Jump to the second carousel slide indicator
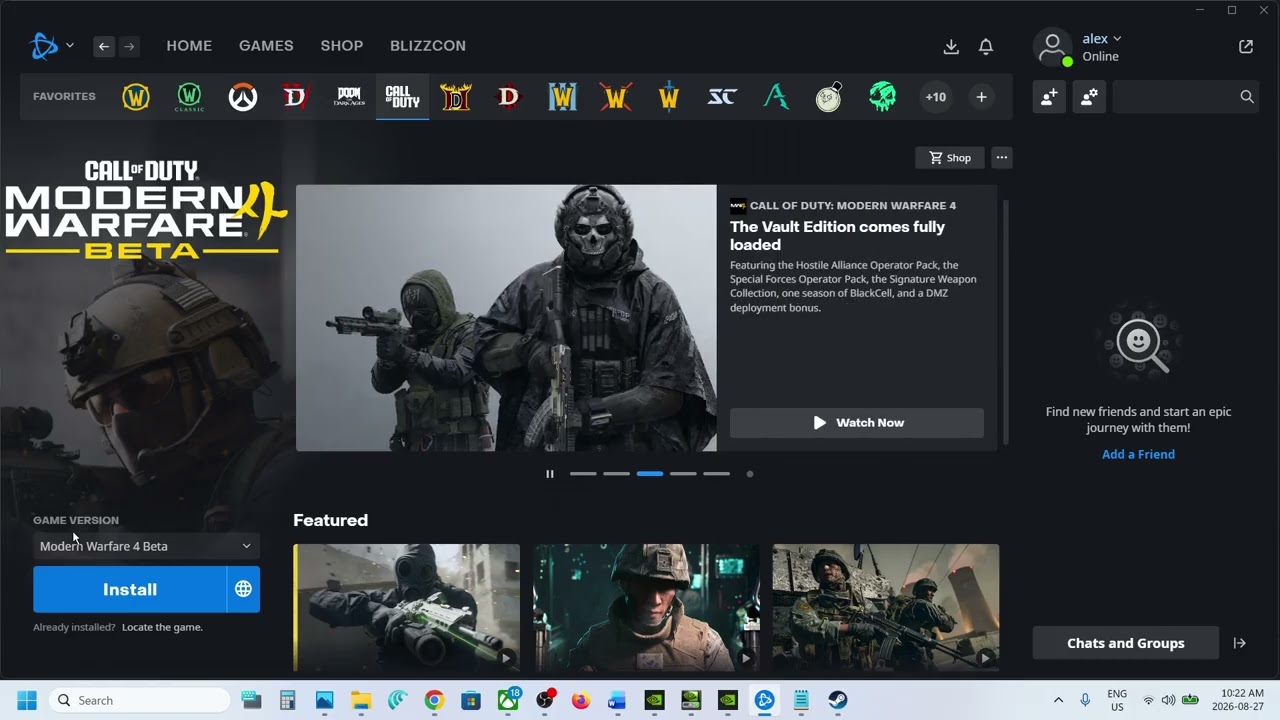 tap(616, 474)
